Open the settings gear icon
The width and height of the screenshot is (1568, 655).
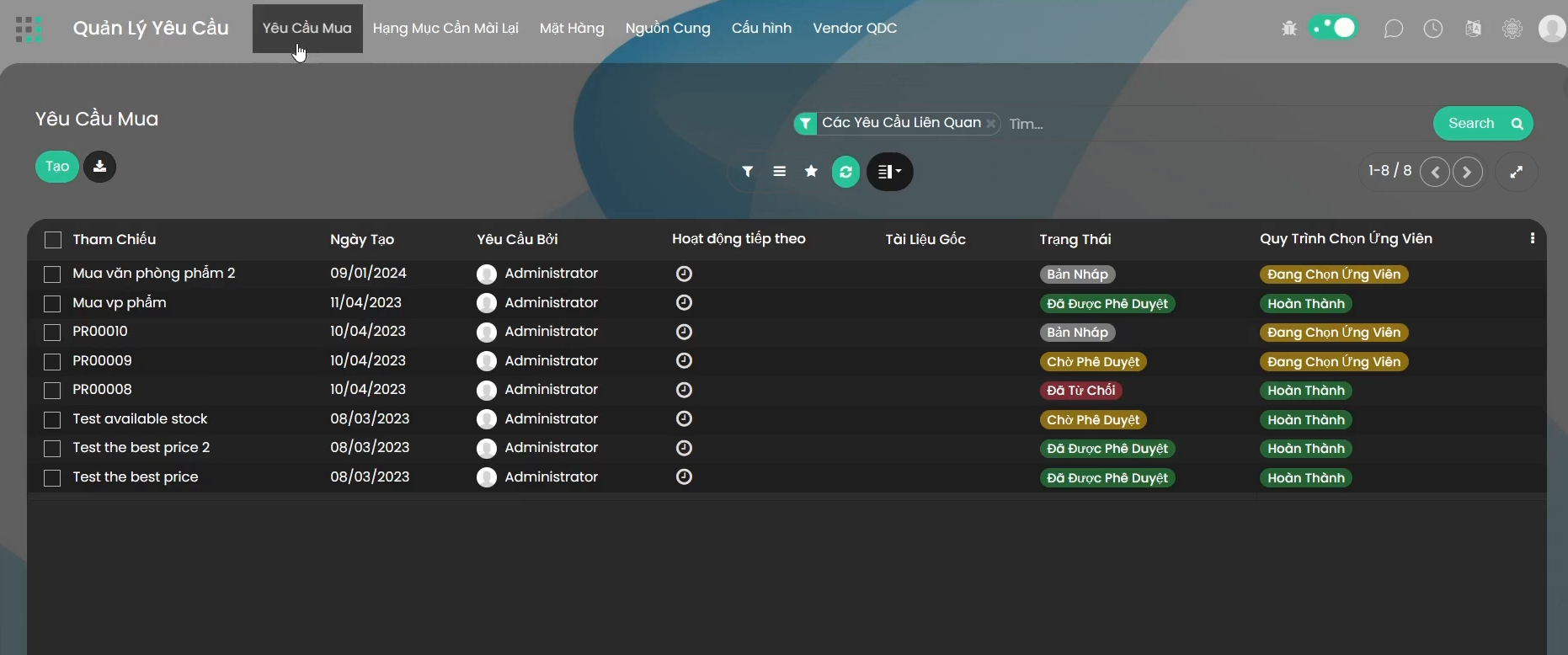pyautogui.click(x=1512, y=29)
